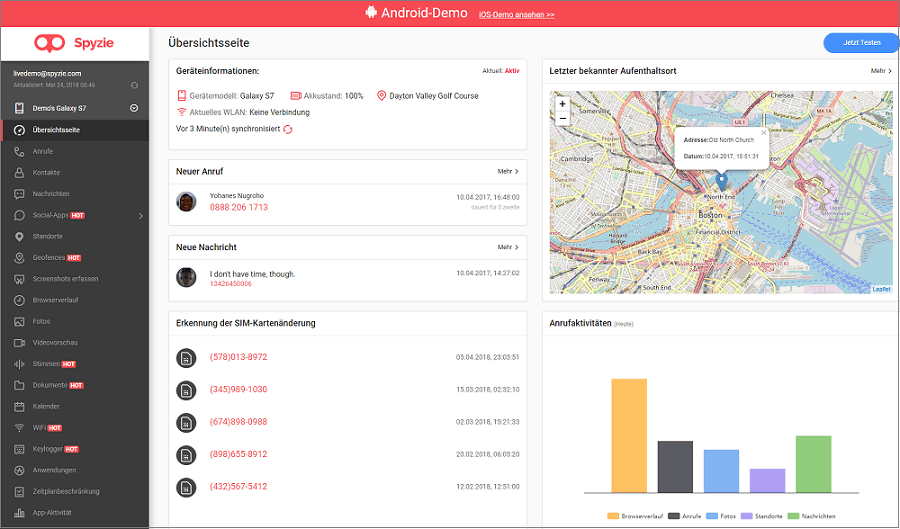Image resolution: width=900 pixels, height=529 pixels.
Task: Click the Stimmen waveform icon
Action: (x=20, y=364)
